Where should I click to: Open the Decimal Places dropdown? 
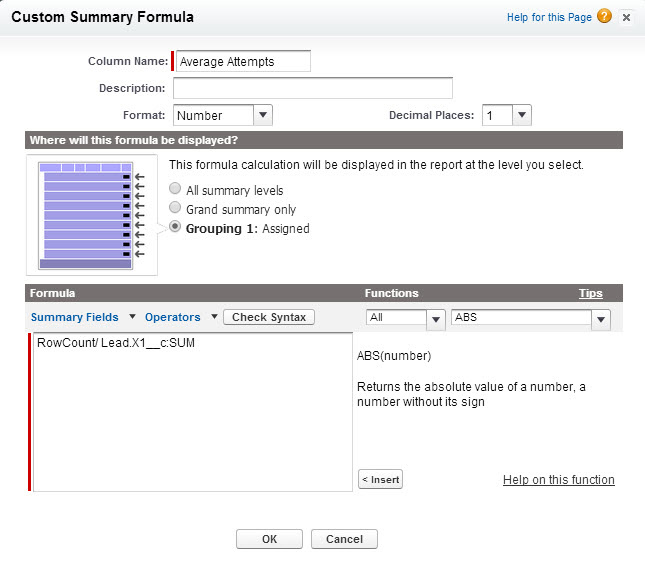[x=507, y=115]
